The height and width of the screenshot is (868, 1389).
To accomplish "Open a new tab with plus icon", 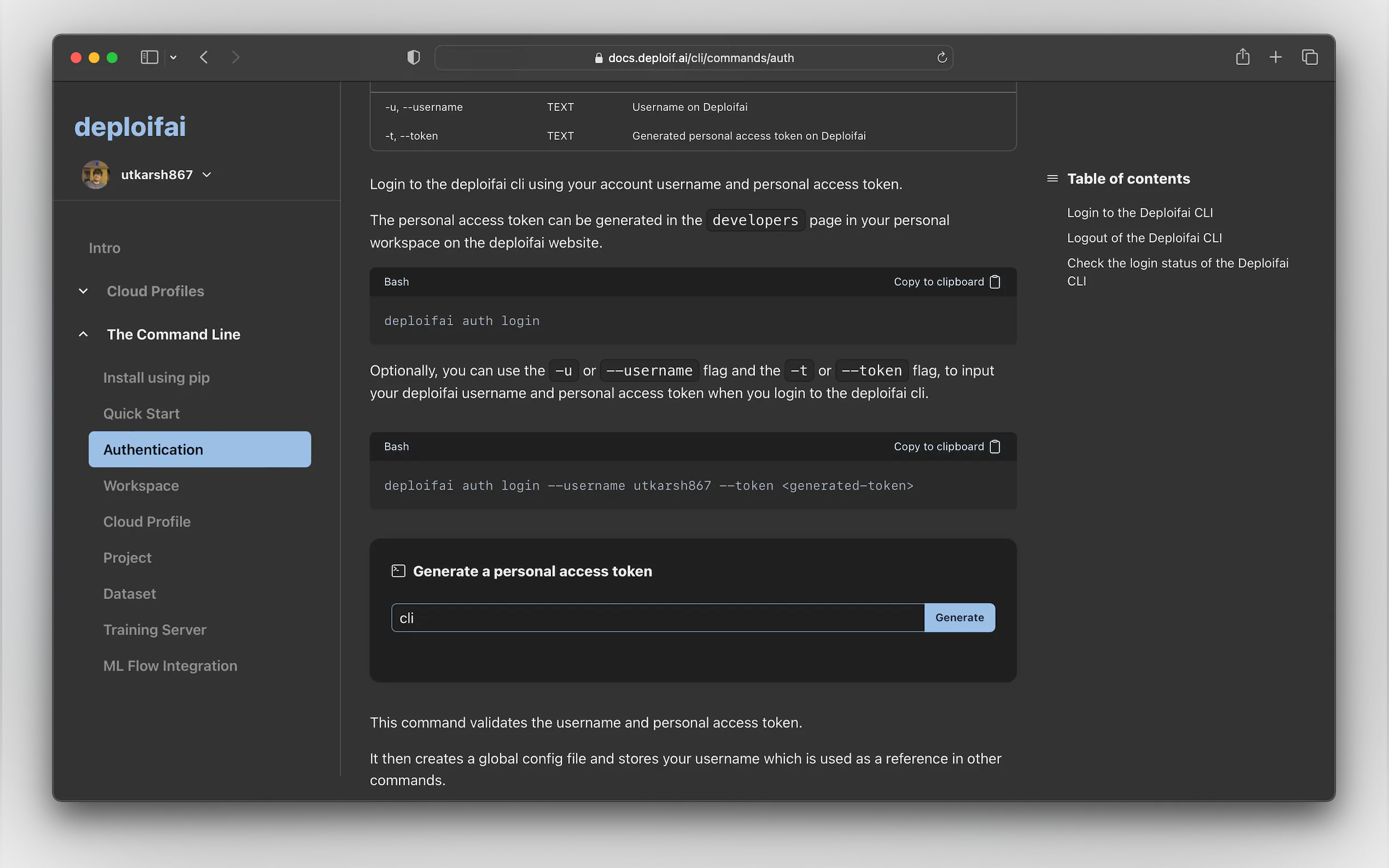I will tap(1275, 57).
